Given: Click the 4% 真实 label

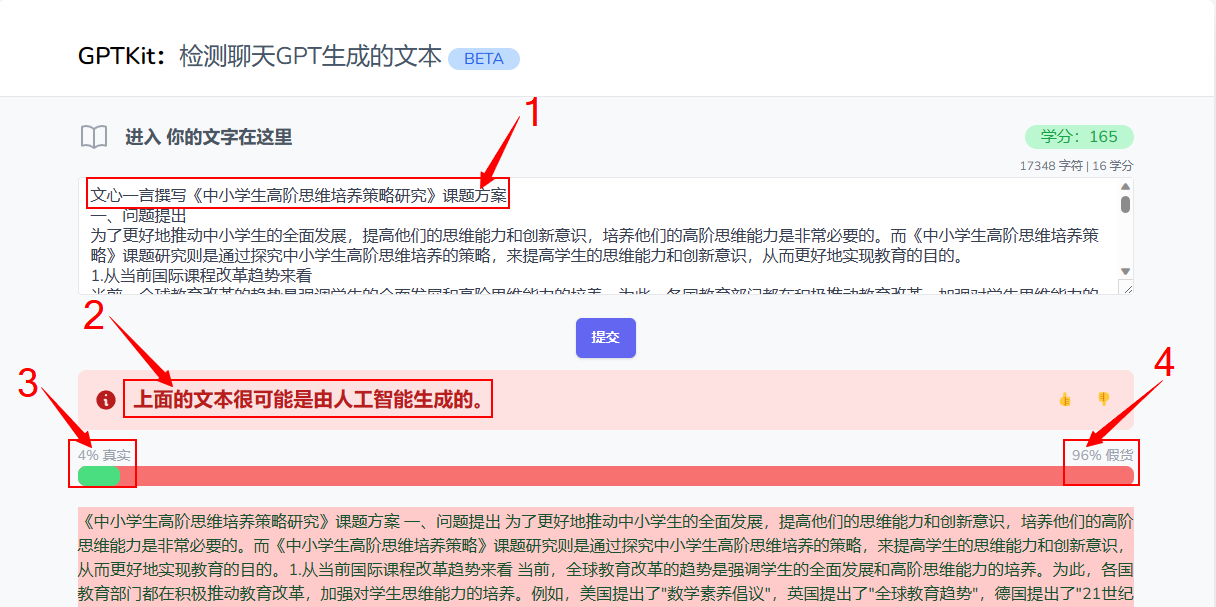Looking at the screenshot, I should pos(104,455).
